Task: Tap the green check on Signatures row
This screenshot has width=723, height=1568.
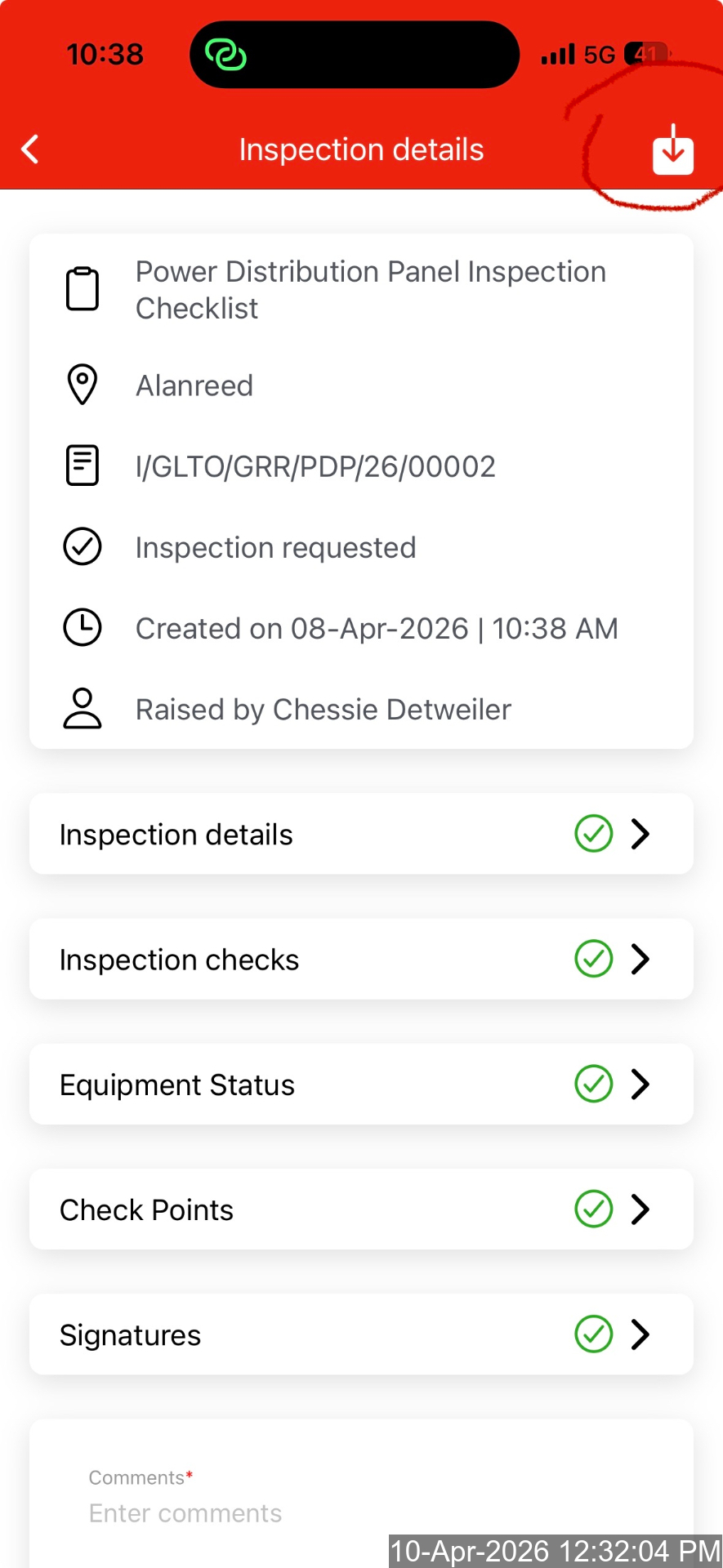Action: pos(594,1334)
